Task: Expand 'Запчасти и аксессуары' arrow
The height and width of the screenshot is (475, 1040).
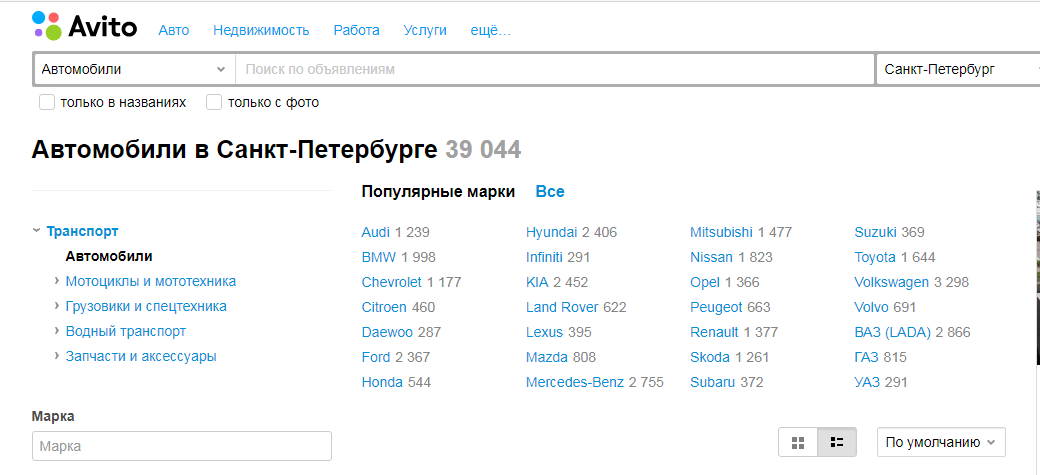Action: tap(57, 356)
